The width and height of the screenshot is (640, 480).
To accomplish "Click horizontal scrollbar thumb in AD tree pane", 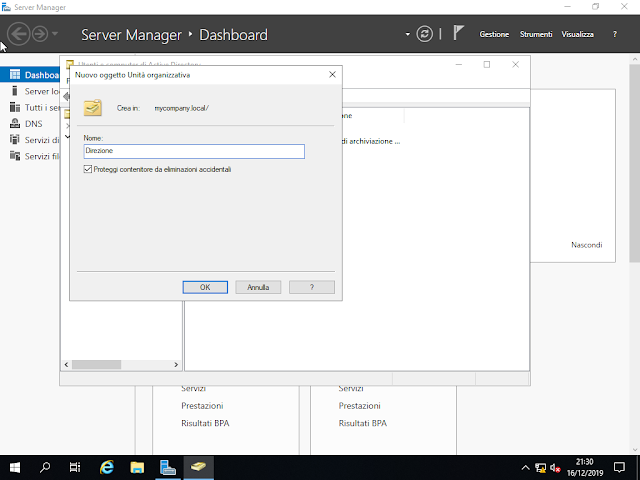I will pyautogui.click(x=96, y=364).
